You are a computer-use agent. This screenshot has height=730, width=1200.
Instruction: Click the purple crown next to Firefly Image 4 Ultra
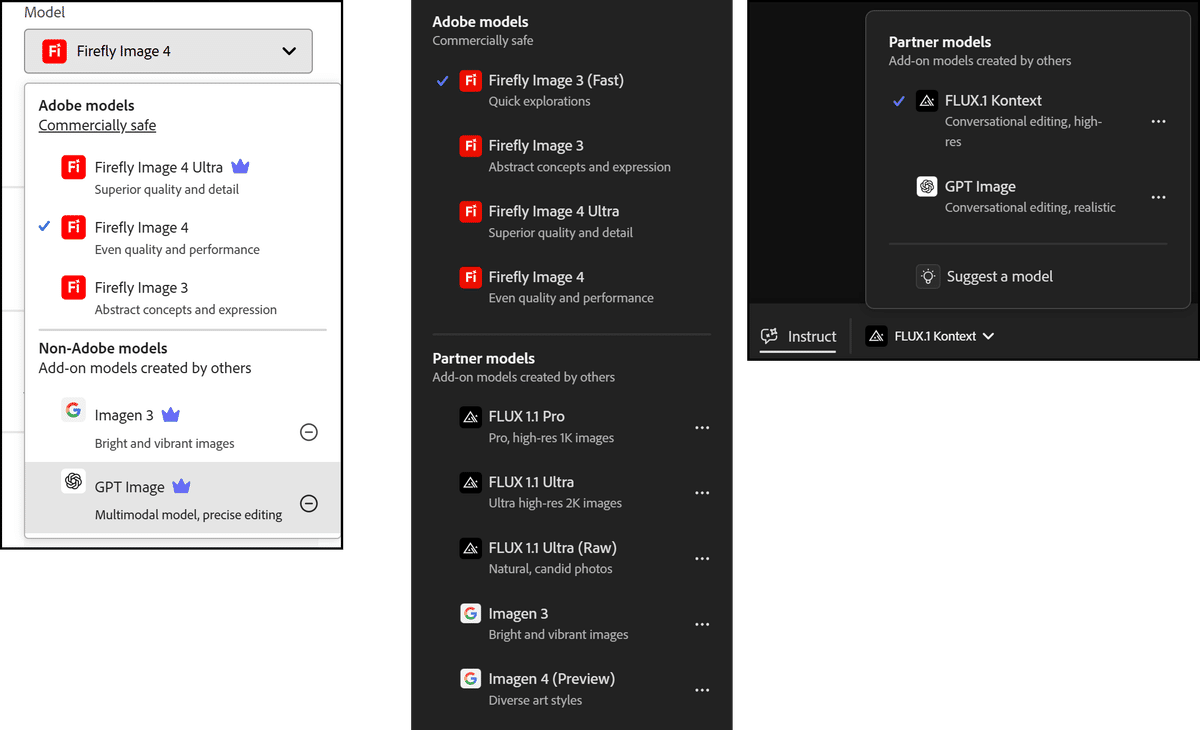click(x=240, y=167)
